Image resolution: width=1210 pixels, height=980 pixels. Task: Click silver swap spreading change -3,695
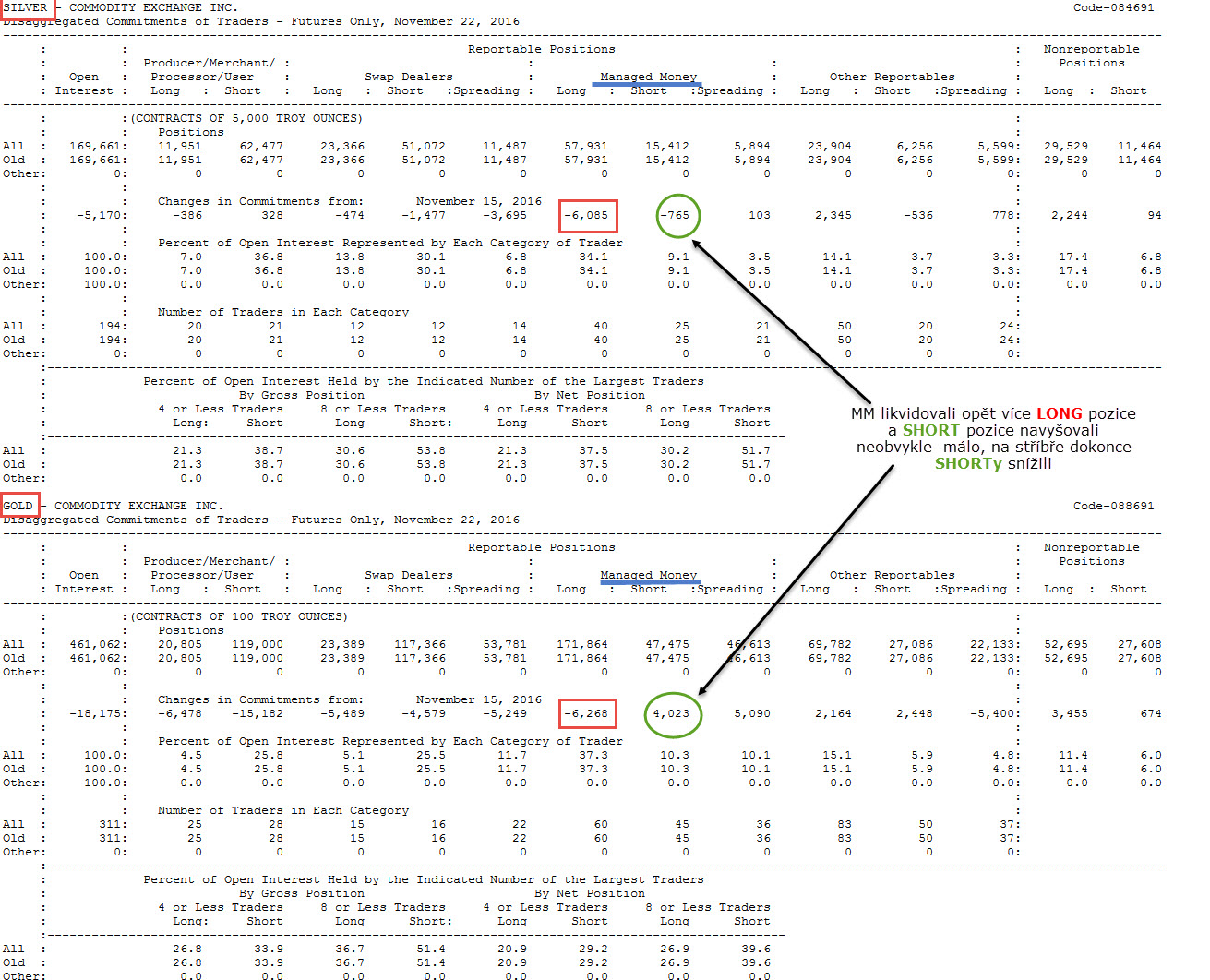point(504,215)
